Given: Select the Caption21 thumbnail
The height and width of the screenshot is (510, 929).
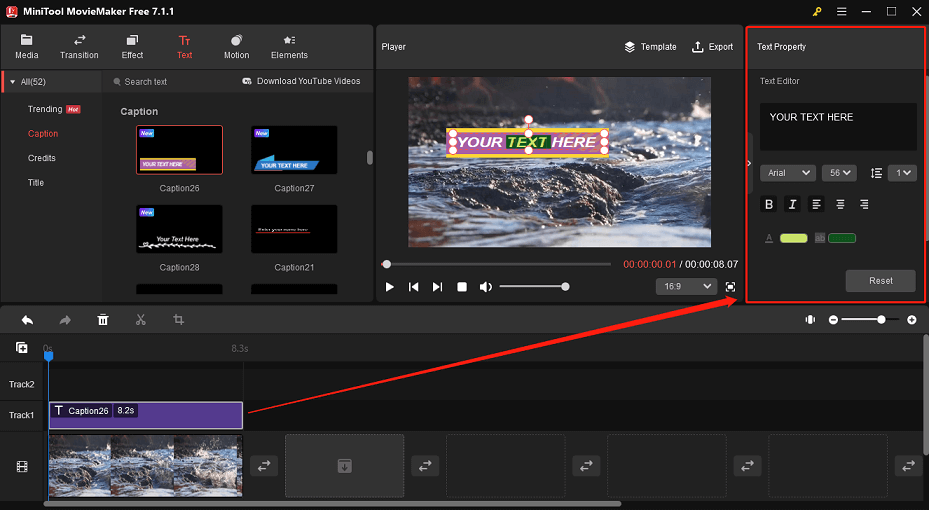Looking at the screenshot, I should [x=294, y=229].
